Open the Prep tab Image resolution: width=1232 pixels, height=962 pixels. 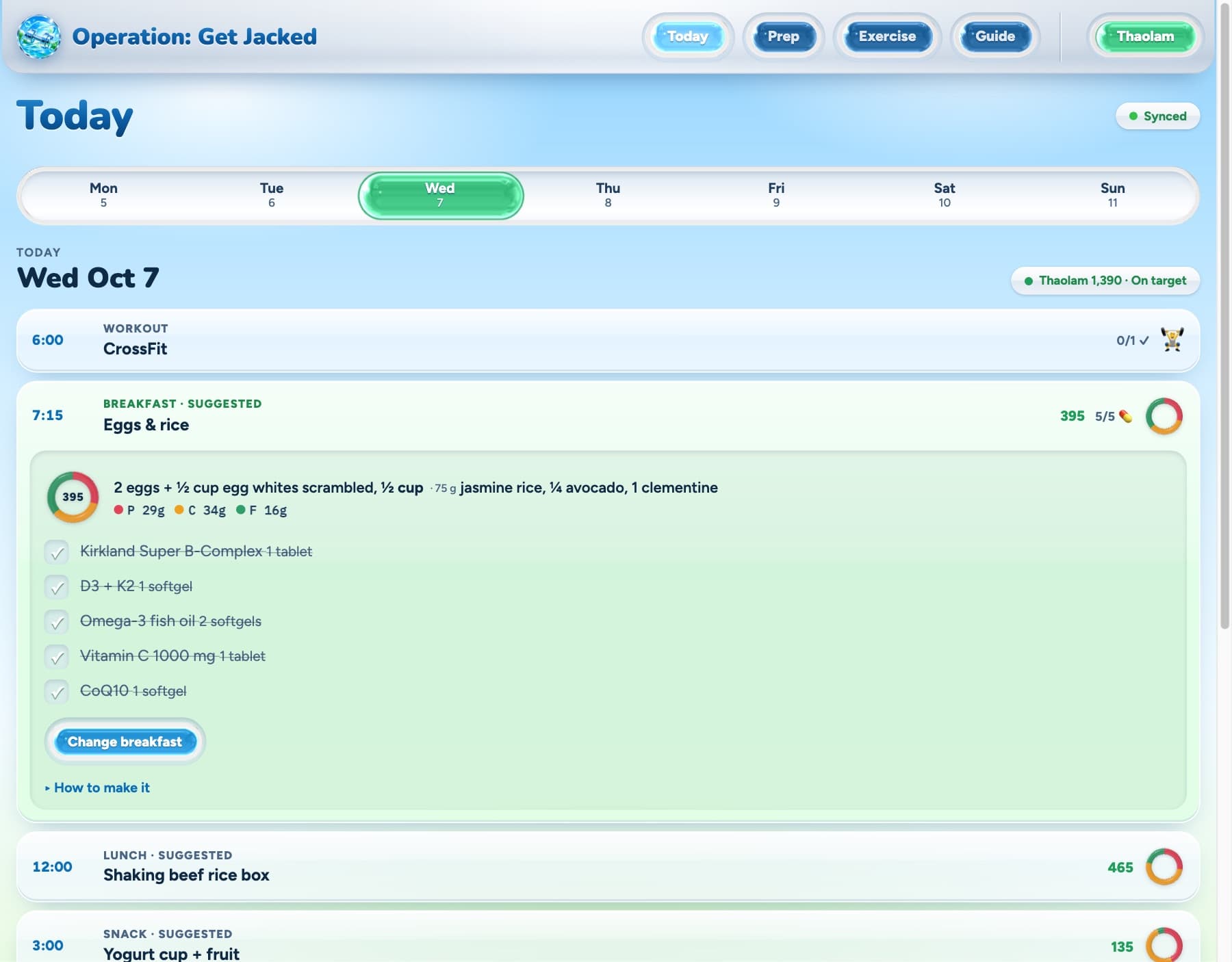coord(784,36)
